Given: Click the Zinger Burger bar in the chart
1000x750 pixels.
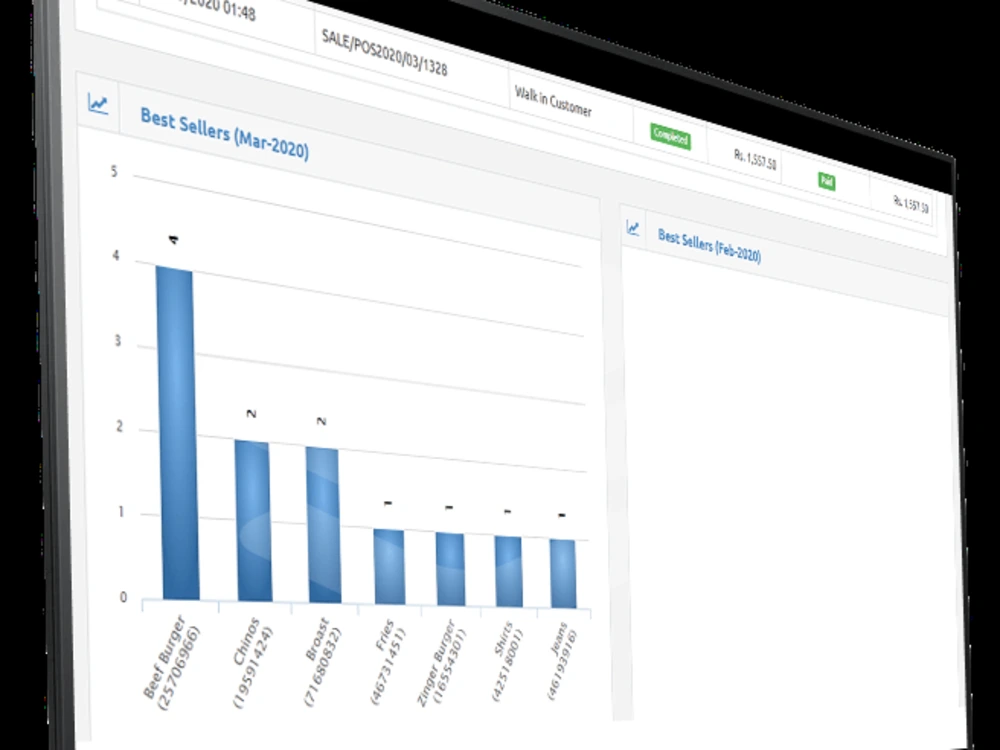Looking at the screenshot, I should pos(450,570).
